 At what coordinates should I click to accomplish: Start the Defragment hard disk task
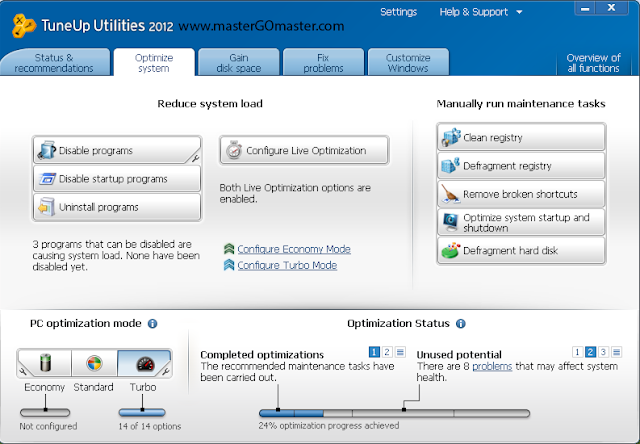click(x=521, y=251)
